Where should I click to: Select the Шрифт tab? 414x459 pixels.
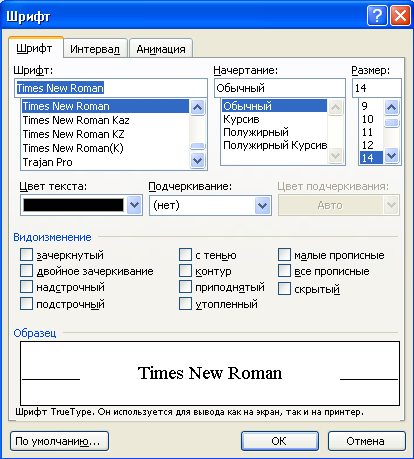pos(35,48)
